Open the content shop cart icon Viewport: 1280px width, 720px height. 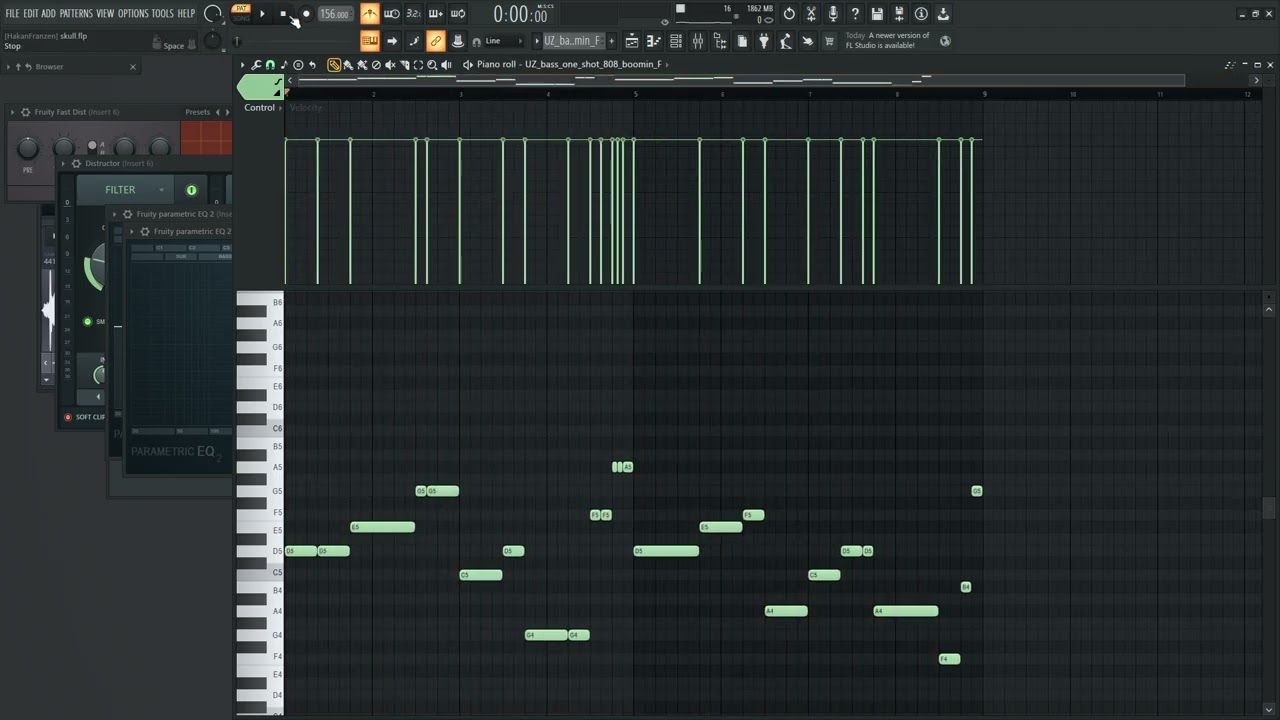[829, 41]
